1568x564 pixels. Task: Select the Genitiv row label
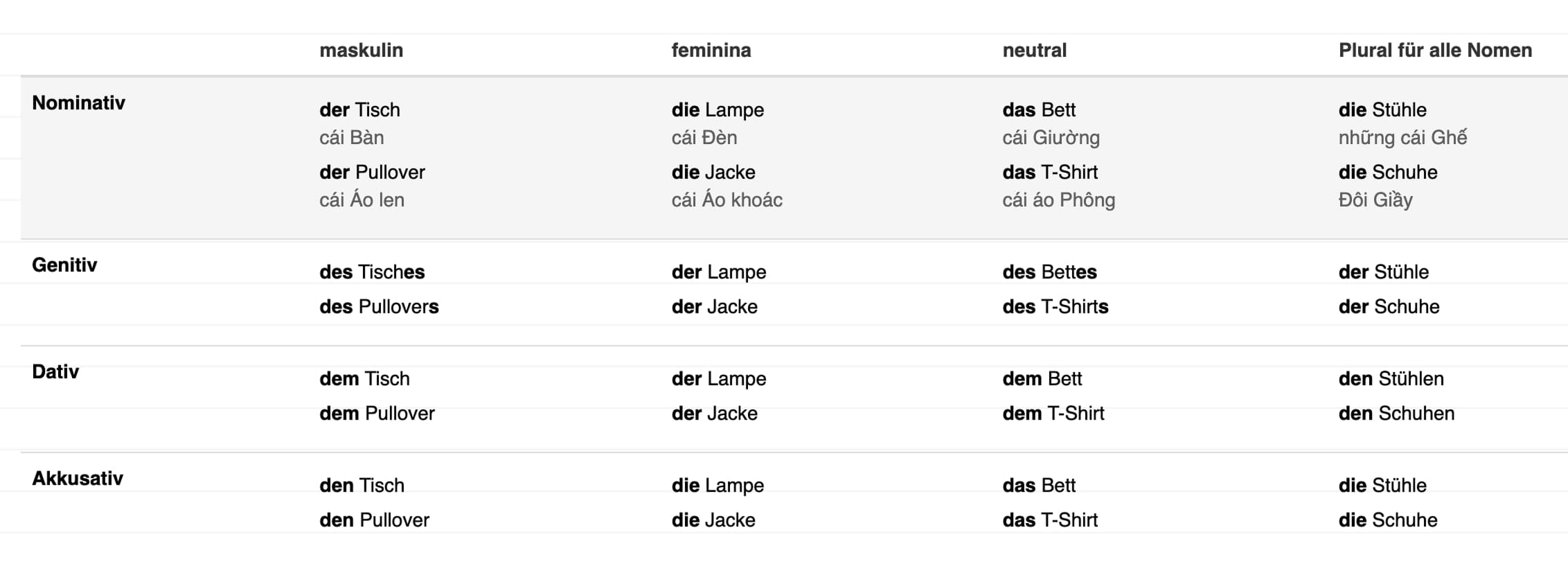(x=64, y=265)
